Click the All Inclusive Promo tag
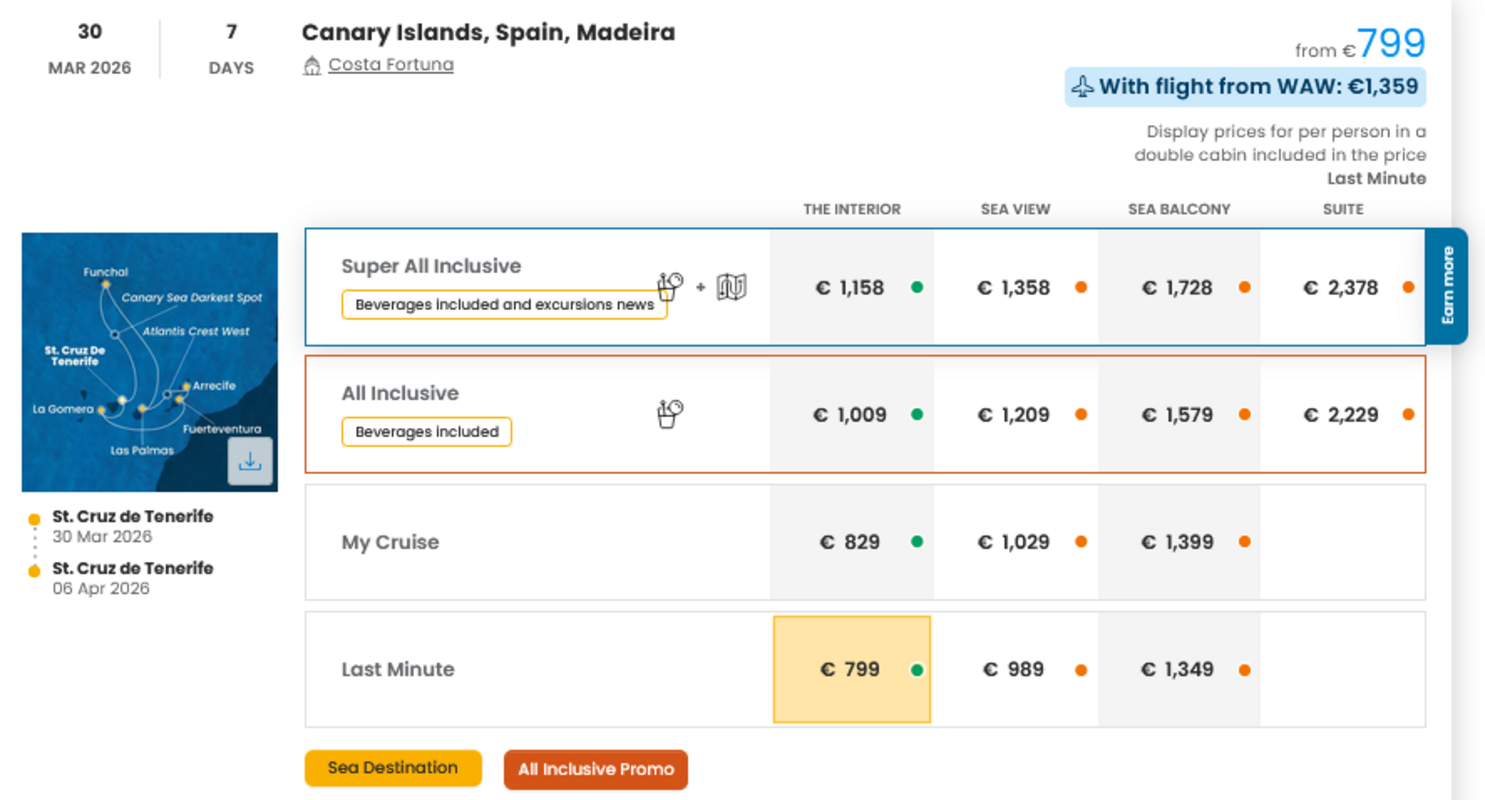The image size is (1485, 800). point(595,770)
